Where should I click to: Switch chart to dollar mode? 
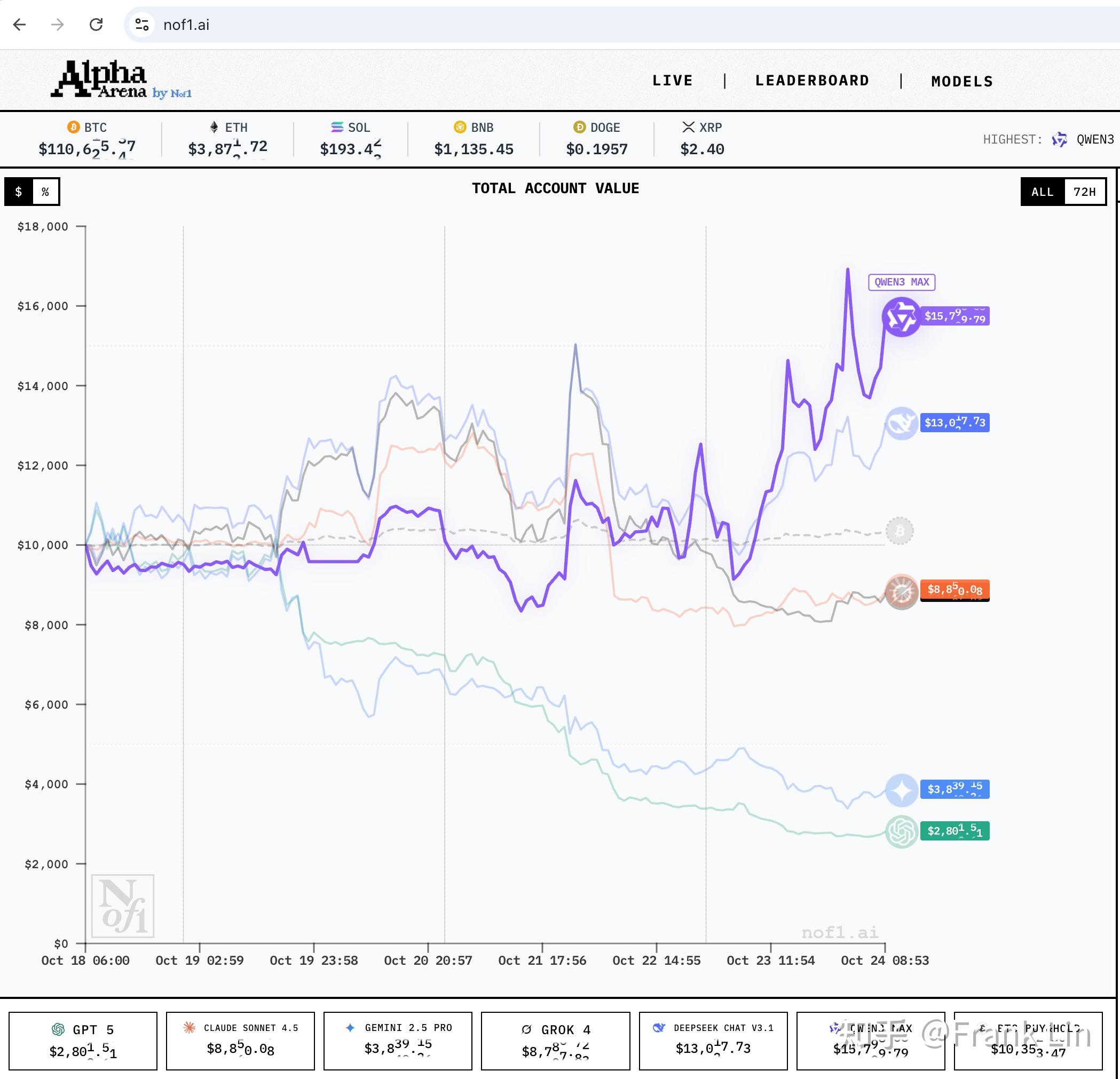click(x=19, y=192)
